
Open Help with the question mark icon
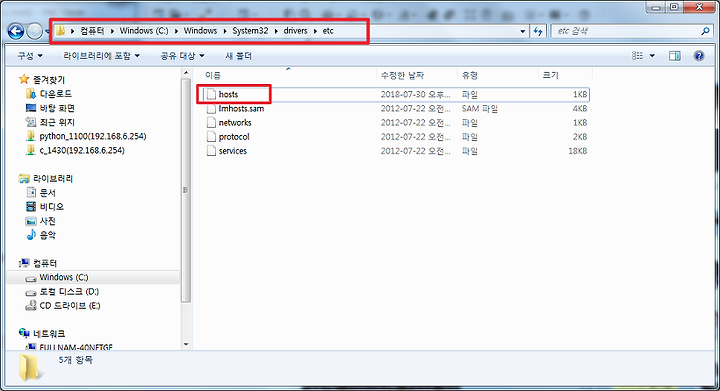tap(699, 56)
